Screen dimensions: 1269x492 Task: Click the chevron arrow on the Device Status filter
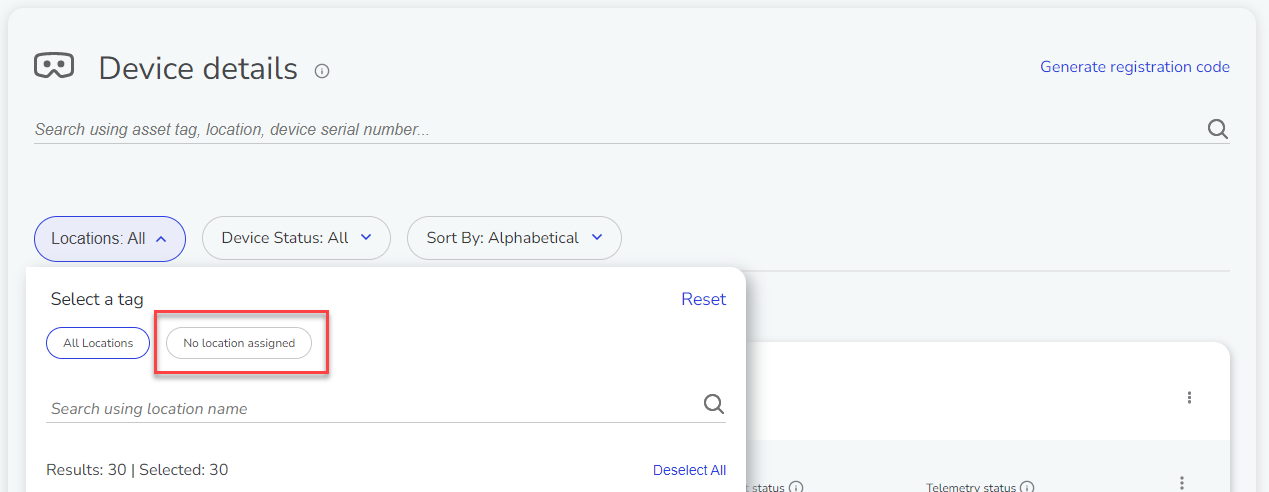(x=366, y=238)
